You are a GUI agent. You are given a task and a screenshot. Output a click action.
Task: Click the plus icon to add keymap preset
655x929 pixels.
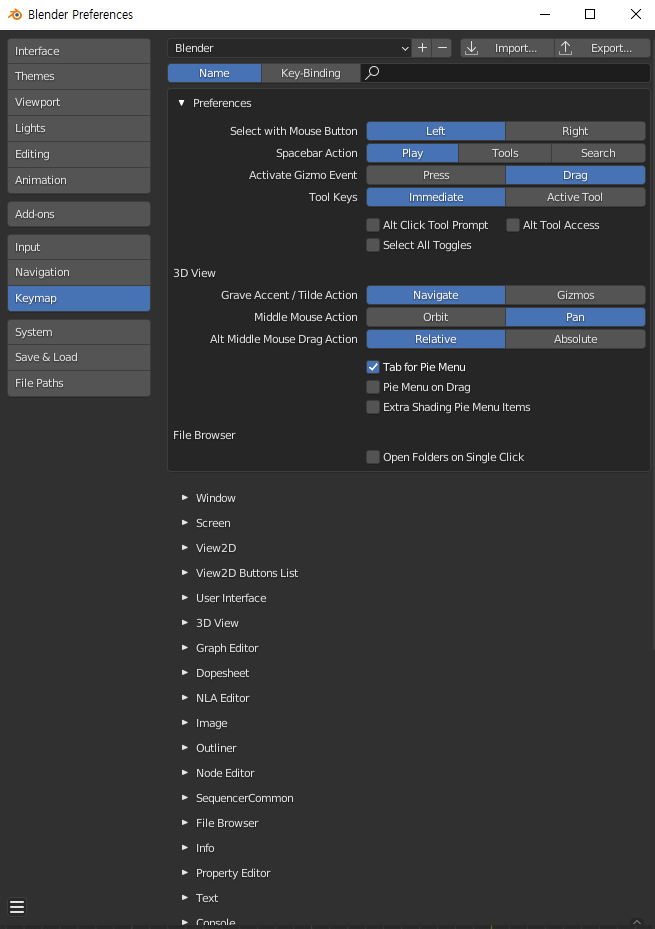pos(422,48)
